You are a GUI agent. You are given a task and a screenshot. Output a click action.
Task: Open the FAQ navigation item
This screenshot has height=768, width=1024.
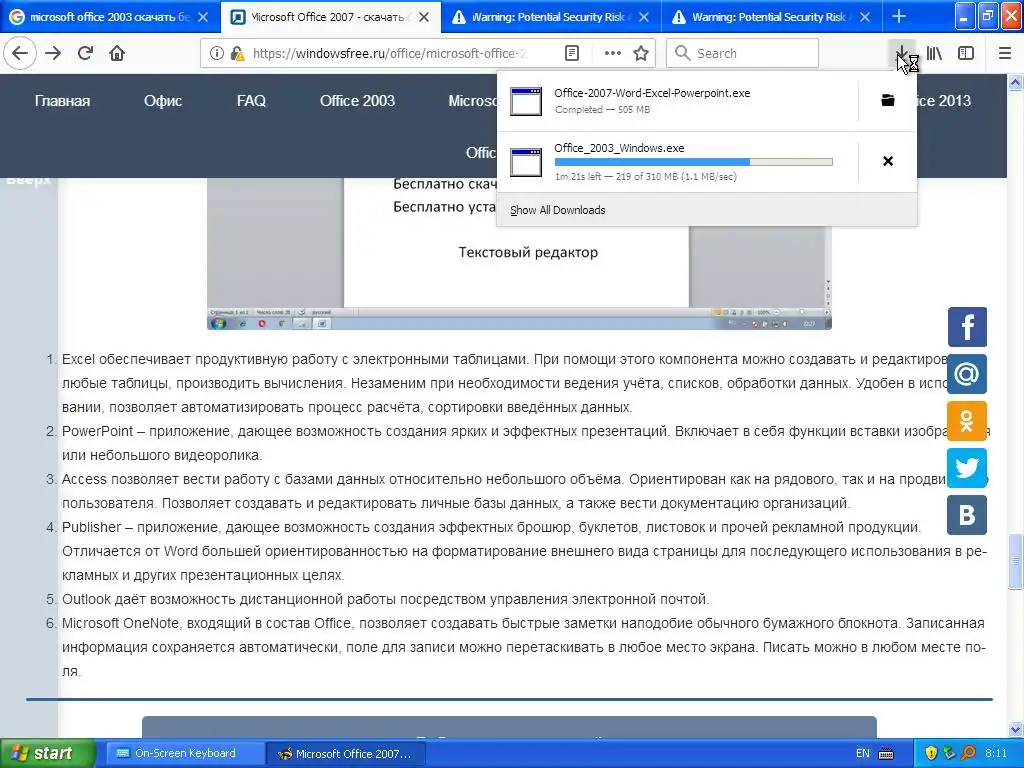tap(251, 101)
